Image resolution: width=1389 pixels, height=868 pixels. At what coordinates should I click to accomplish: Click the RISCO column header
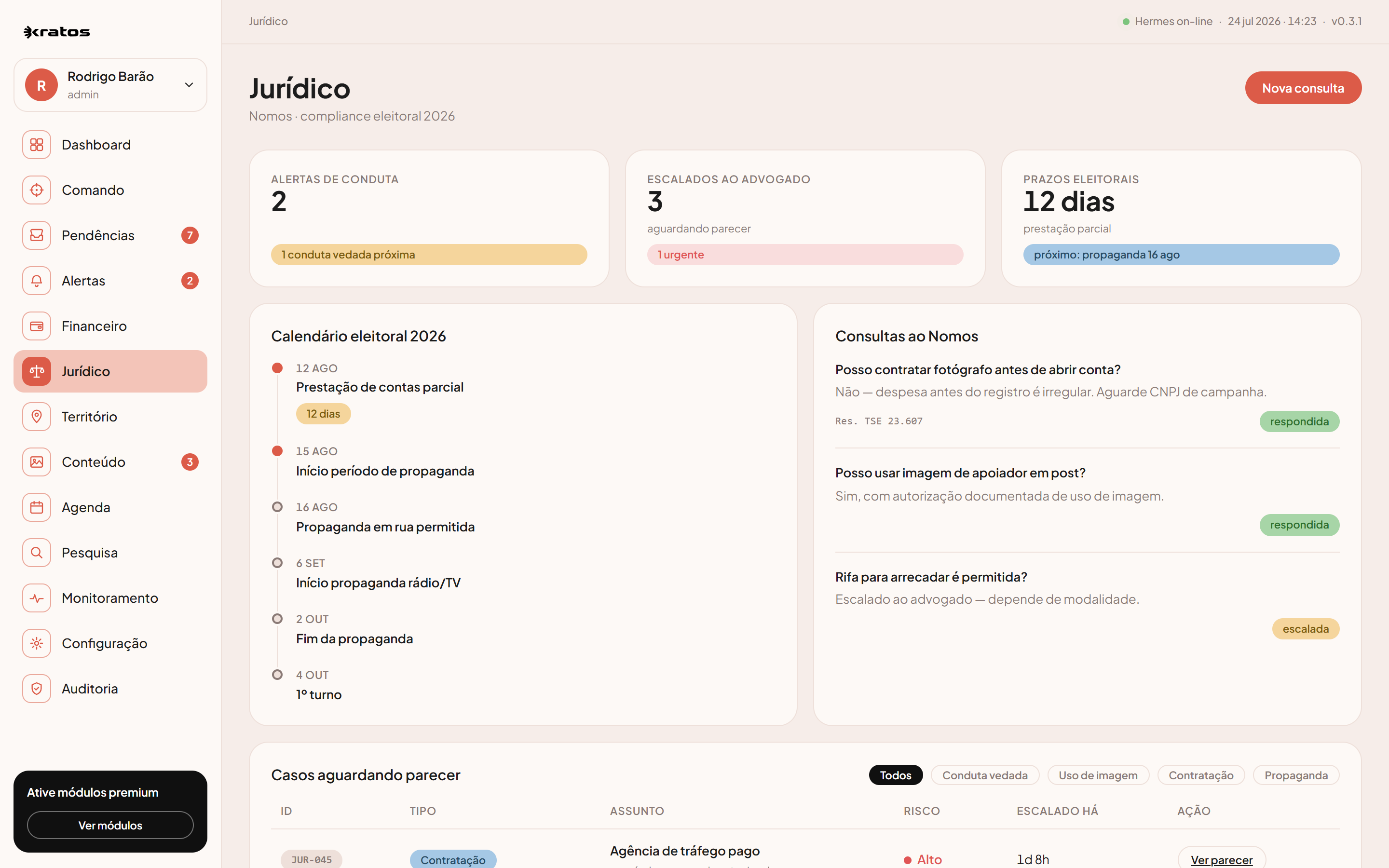pos(921,811)
